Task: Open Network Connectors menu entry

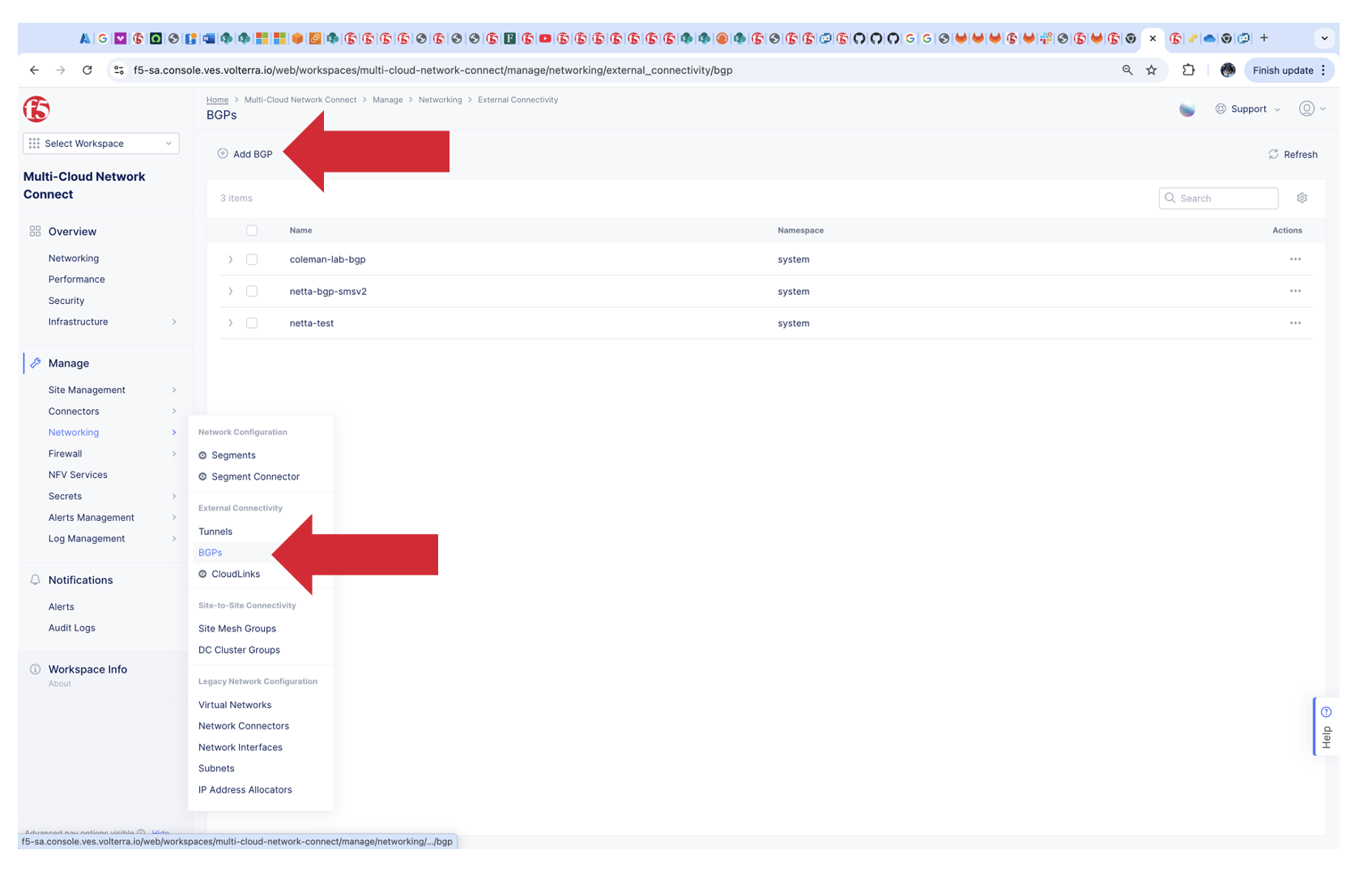Action: (244, 726)
